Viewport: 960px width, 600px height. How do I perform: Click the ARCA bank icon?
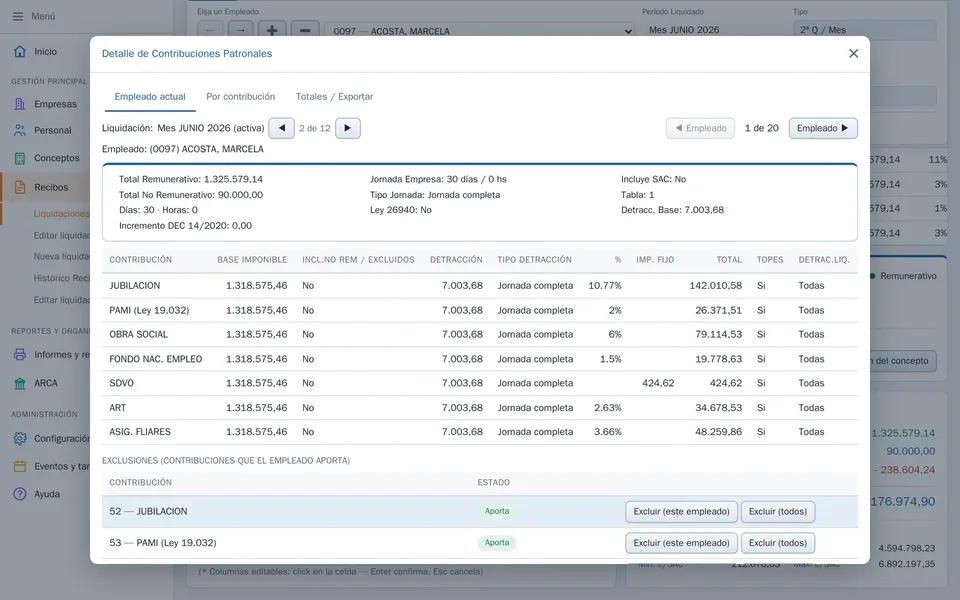(20, 383)
